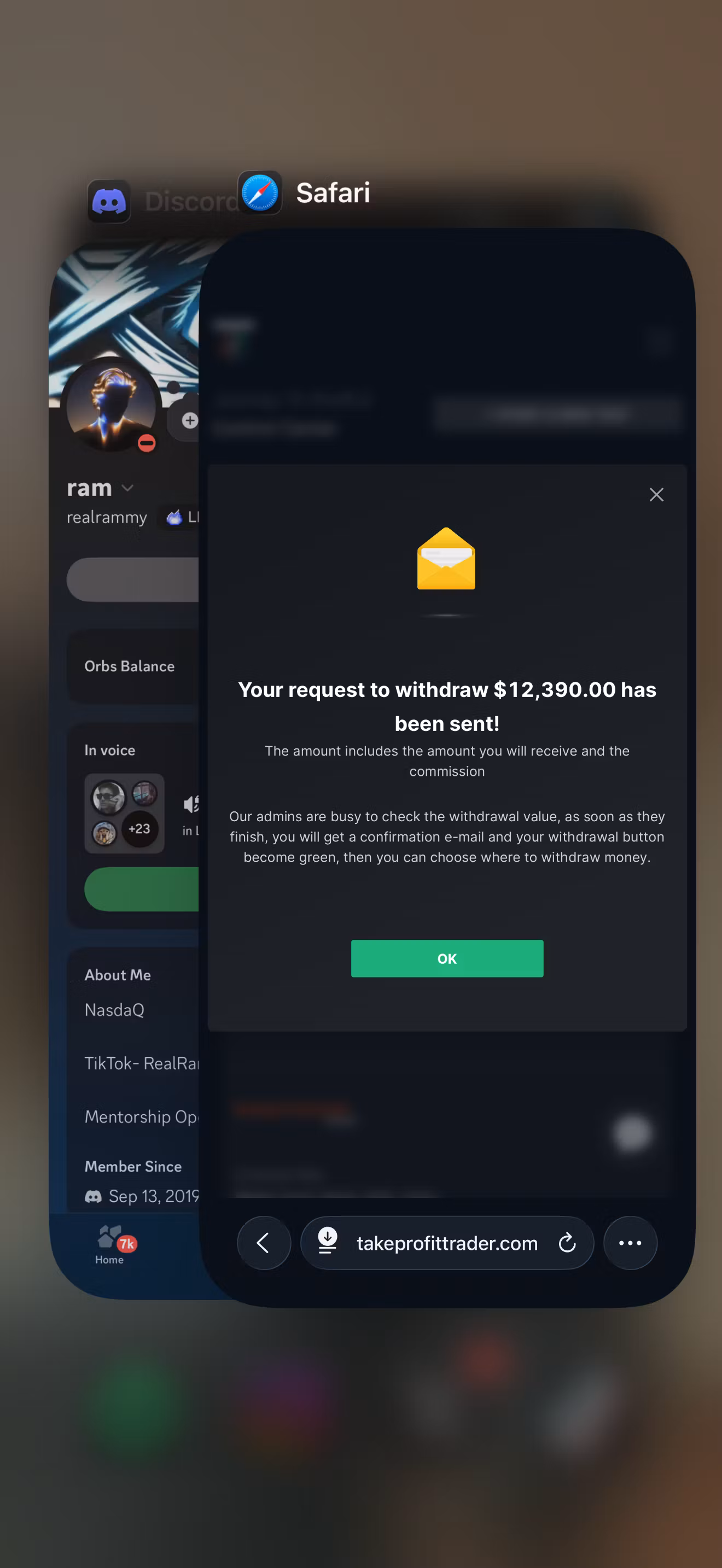
Task: View the voice channel participant avatars
Action: coord(124,813)
